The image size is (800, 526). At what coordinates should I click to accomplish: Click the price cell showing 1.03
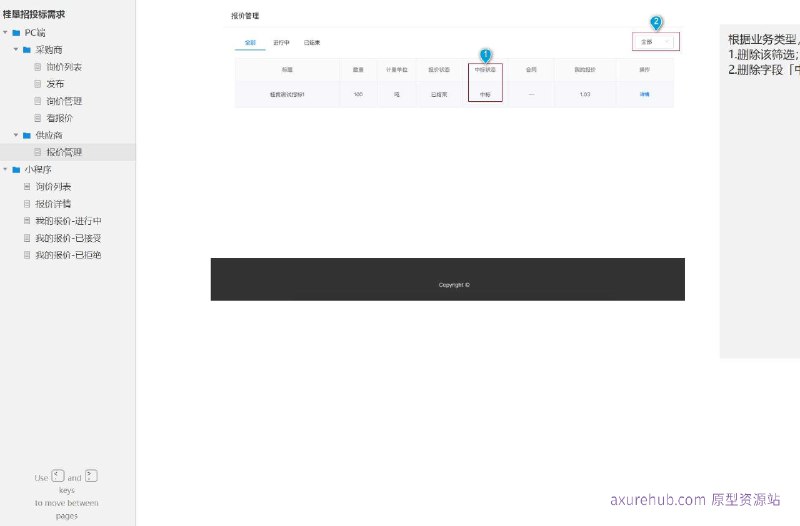tap(585, 94)
